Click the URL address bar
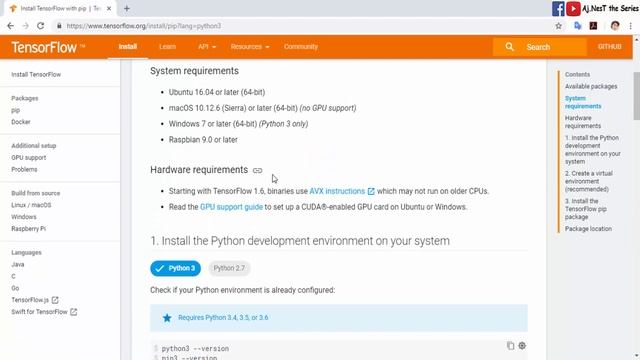The image size is (640, 360). [x=306, y=26]
